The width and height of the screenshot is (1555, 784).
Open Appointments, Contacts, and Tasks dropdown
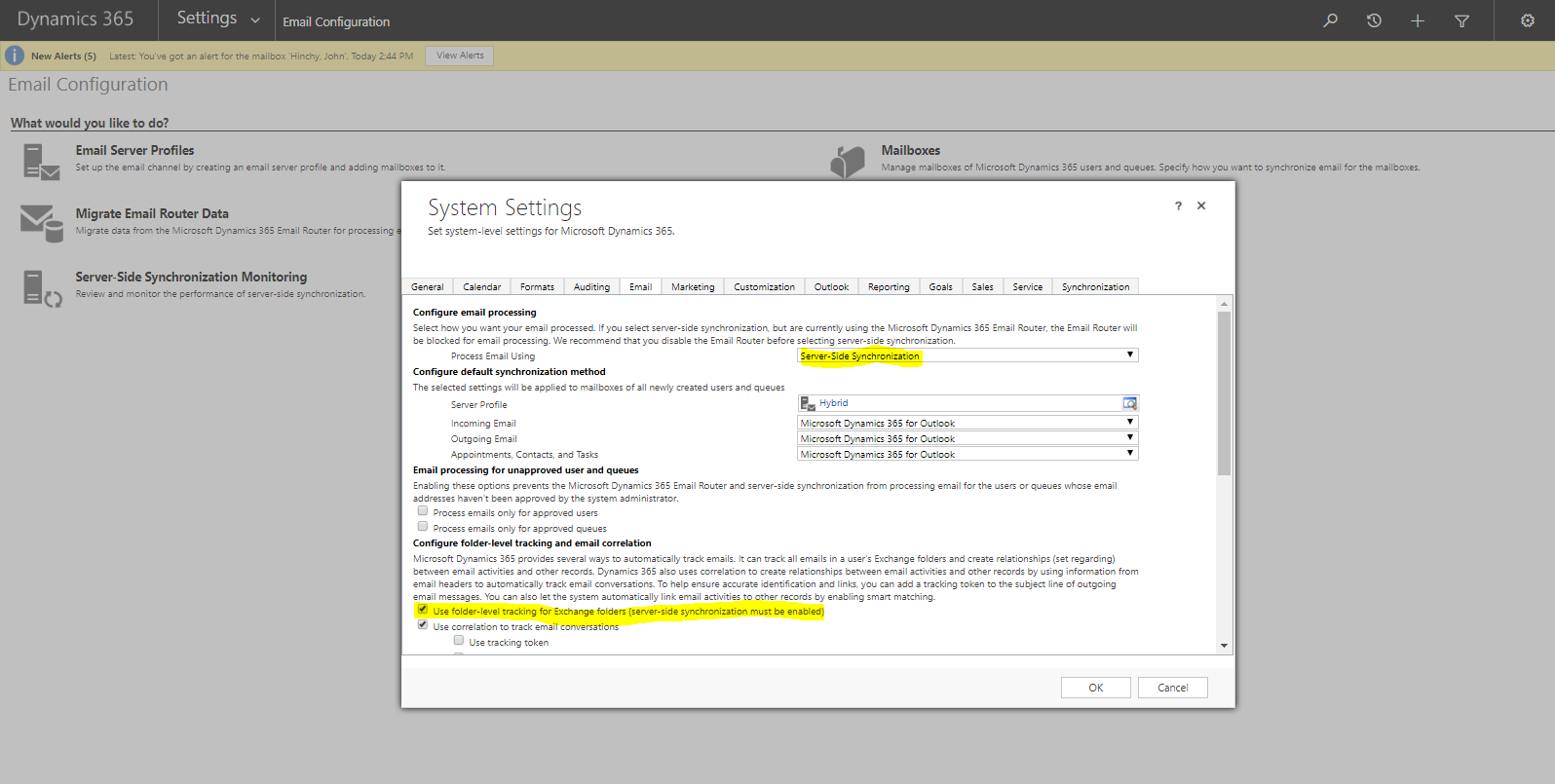tap(967, 454)
